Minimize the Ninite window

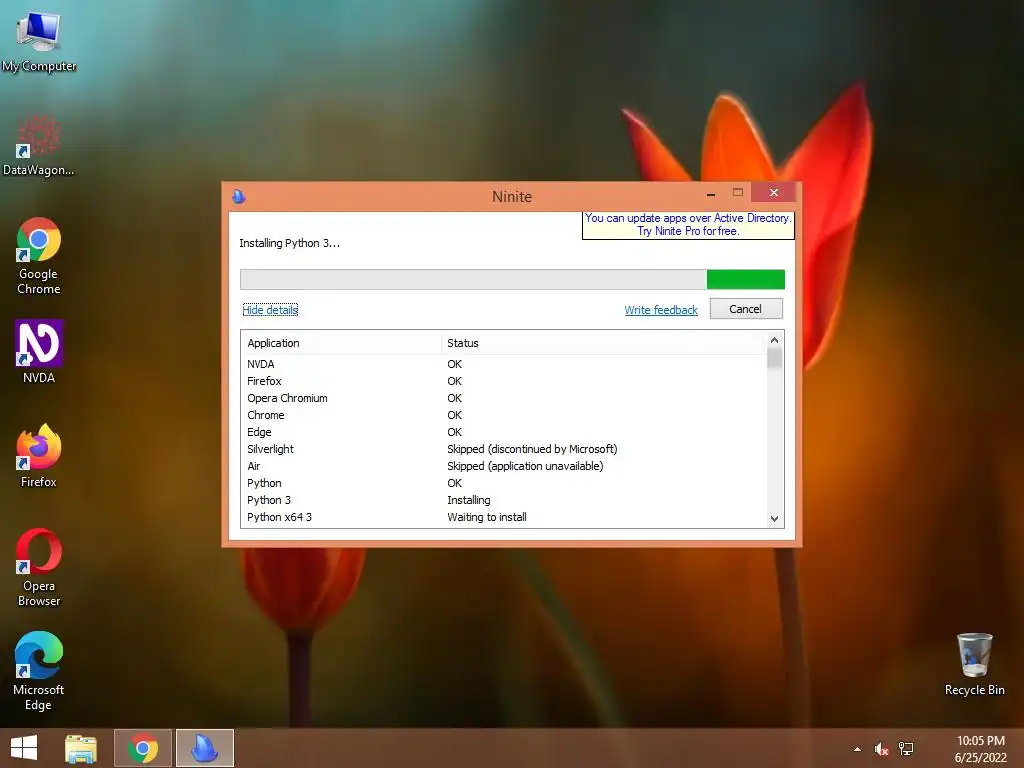(711, 193)
